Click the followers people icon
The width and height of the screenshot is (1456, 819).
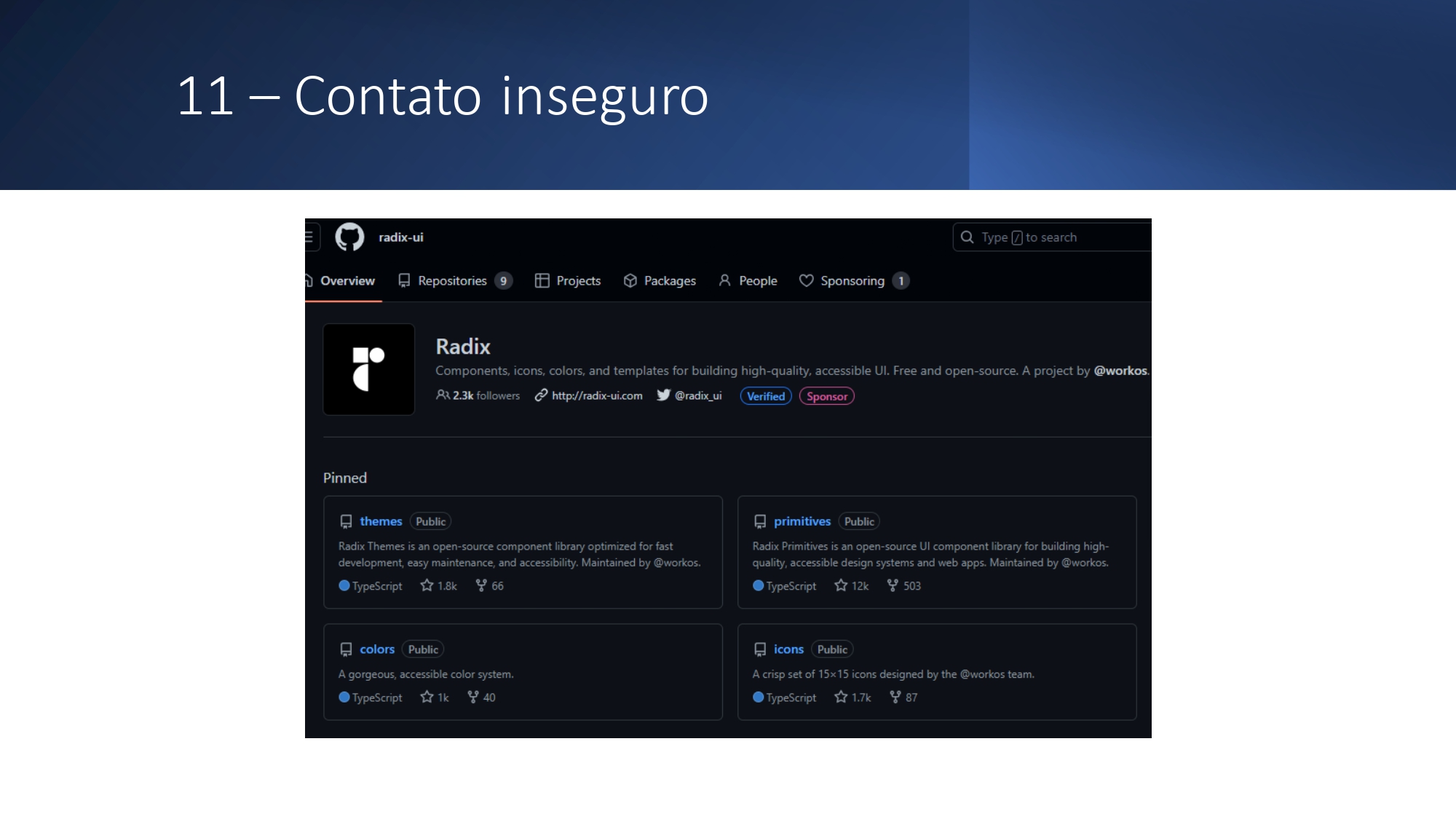tap(442, 395)
